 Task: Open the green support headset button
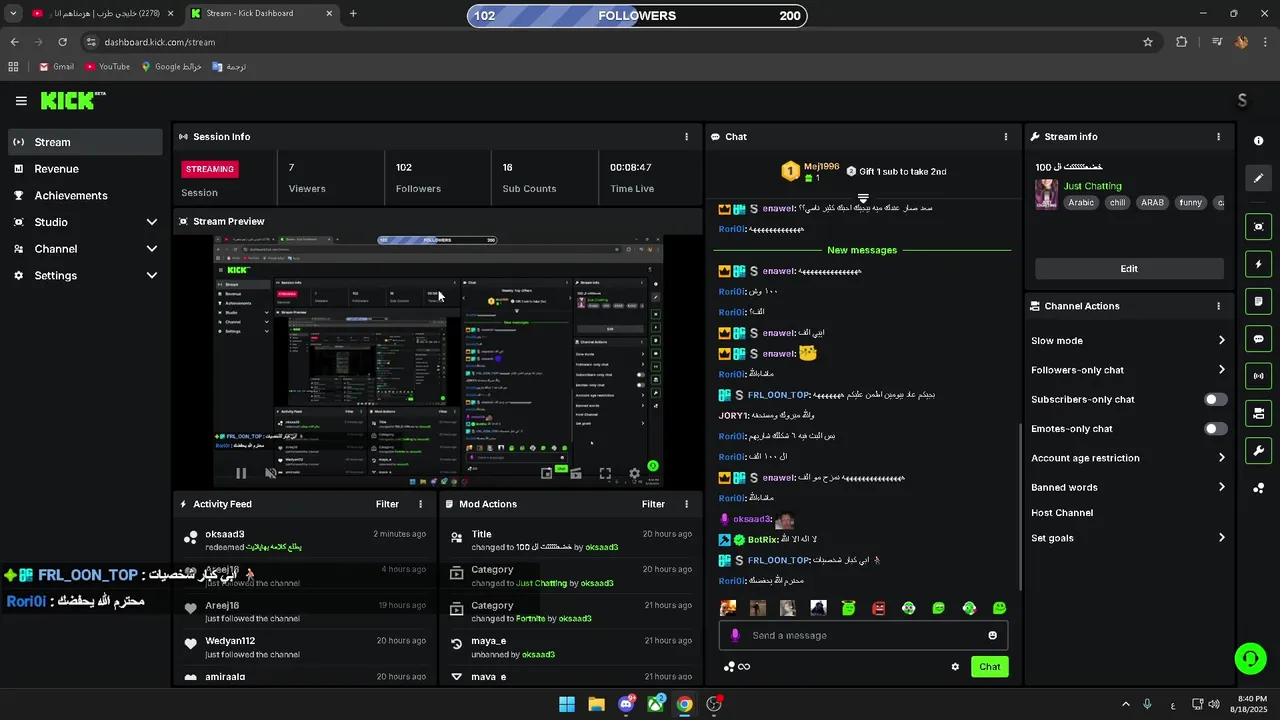[x=1250, y=658]
